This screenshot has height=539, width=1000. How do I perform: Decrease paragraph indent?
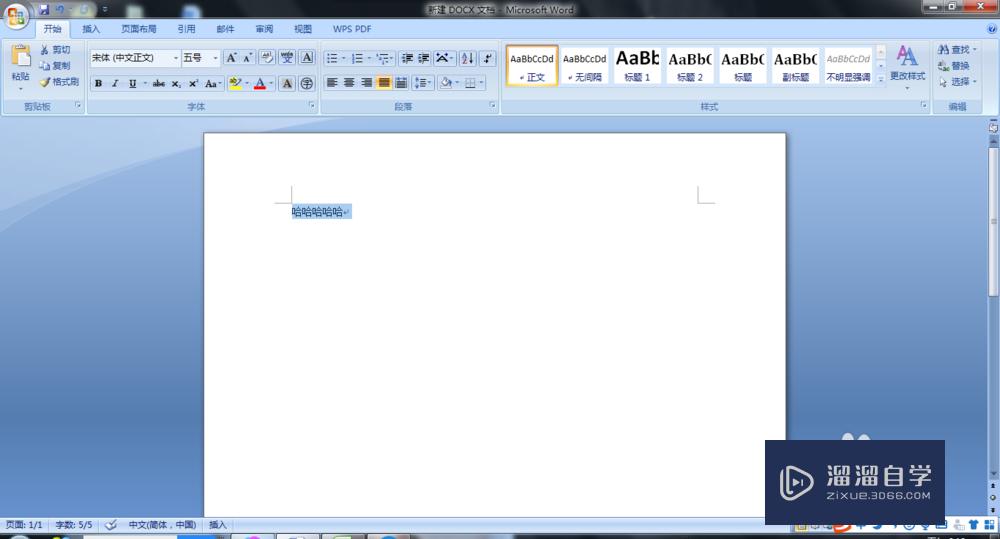[x=407, y=58]
